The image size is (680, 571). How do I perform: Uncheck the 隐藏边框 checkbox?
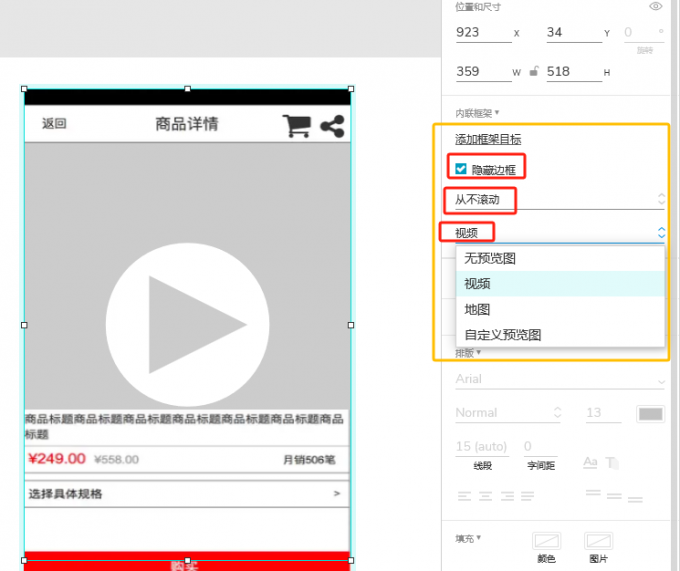tap(461, 169)
